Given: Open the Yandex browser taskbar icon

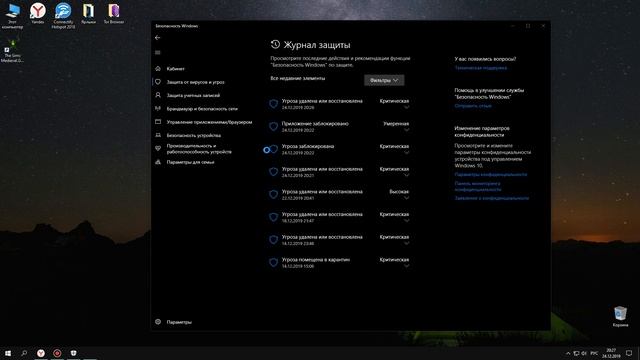Looking at the screenshot, I should tap(41, 353).
